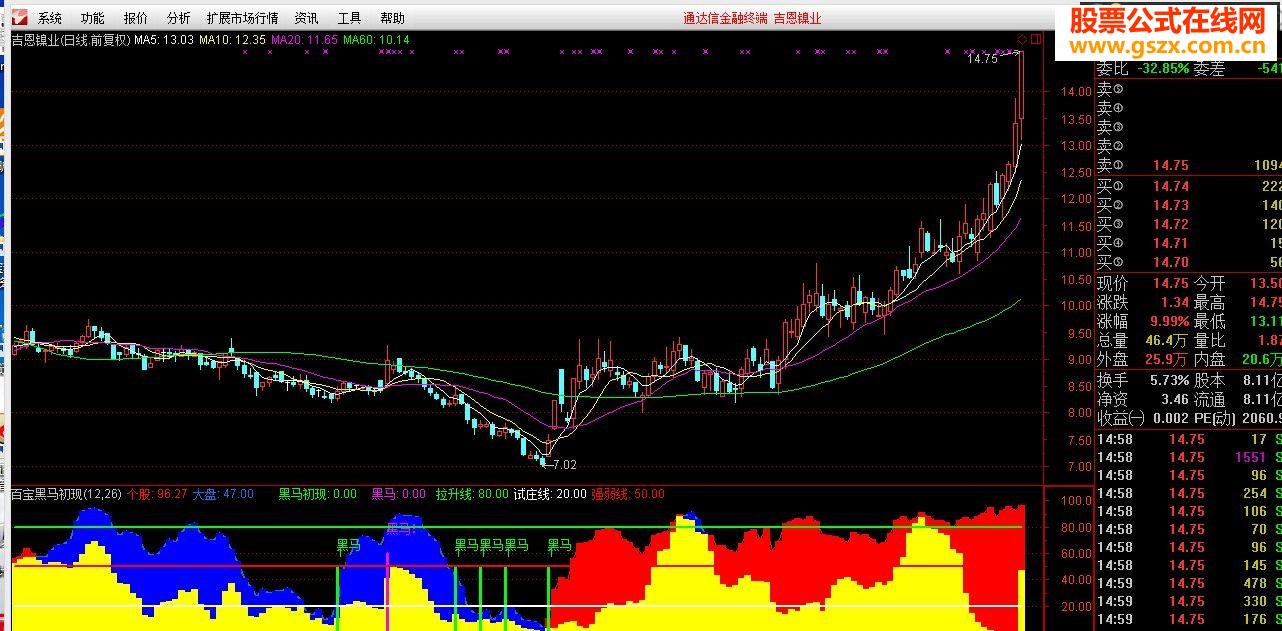Viewport: 1282px width, 631px height.
Task: Click the 拉升线: 80.00 indicator value
Action: tap(472, 494)
